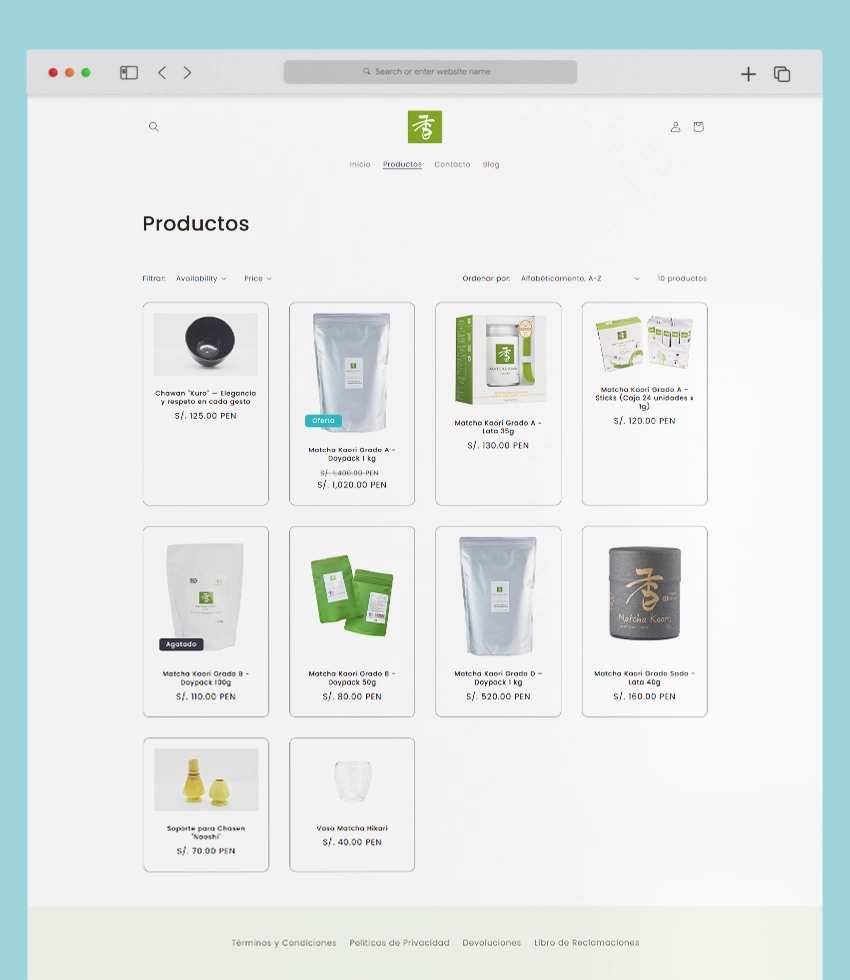Open the Contacto menu item
This screenshot has width=850, height=980.
[x=452, y=165]
